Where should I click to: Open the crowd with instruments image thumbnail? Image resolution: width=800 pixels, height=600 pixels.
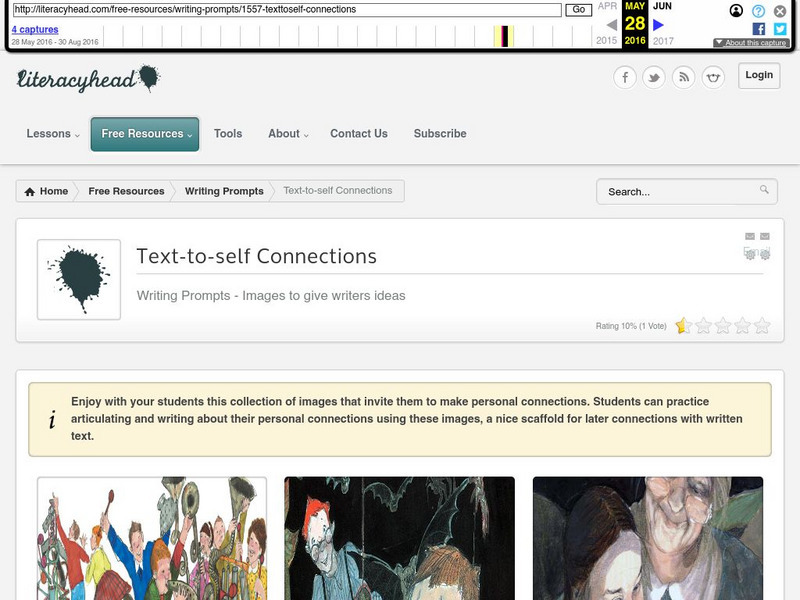click(152, 538)
